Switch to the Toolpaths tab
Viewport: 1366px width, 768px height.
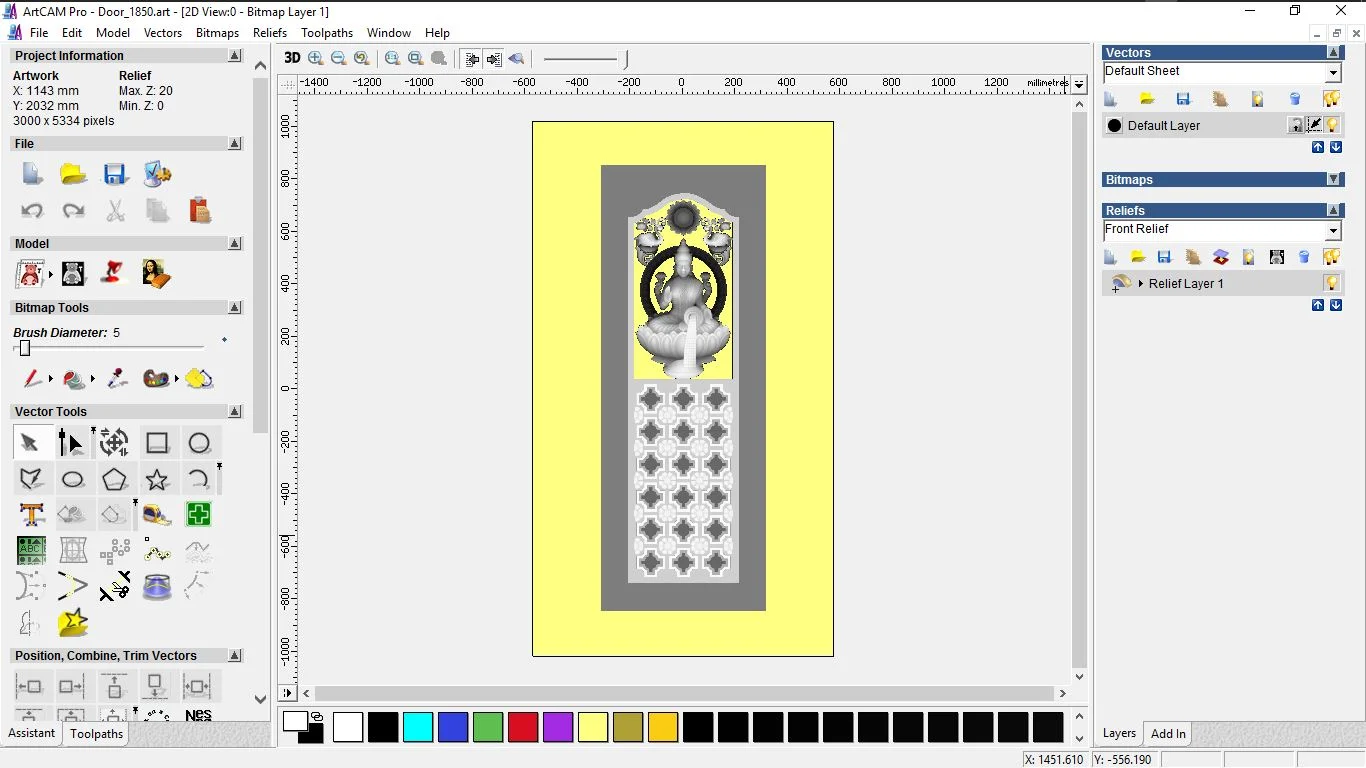click(x=96, y=733)
